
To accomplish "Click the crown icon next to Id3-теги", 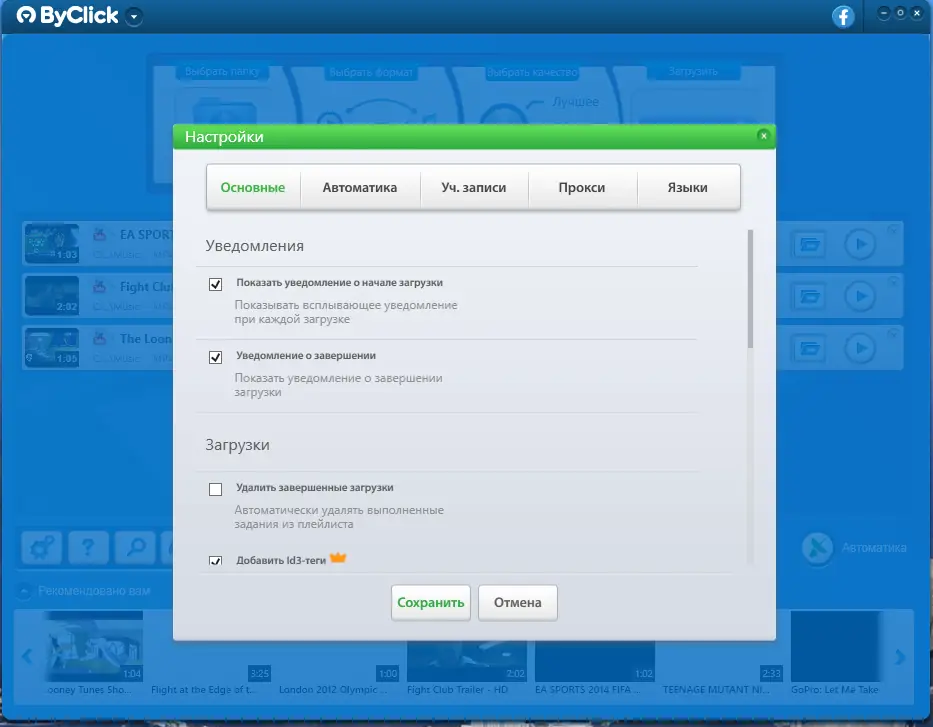I will click(338, 559).
